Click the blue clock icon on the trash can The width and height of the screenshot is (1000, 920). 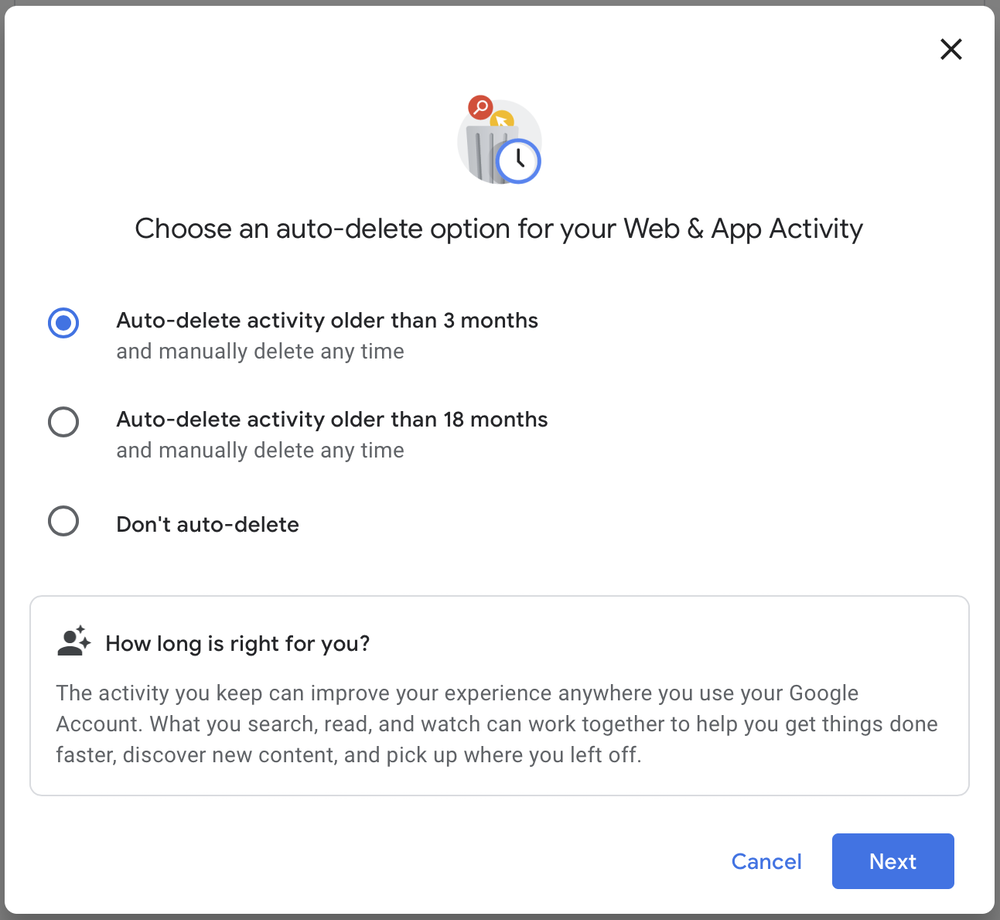click(518, 161)
